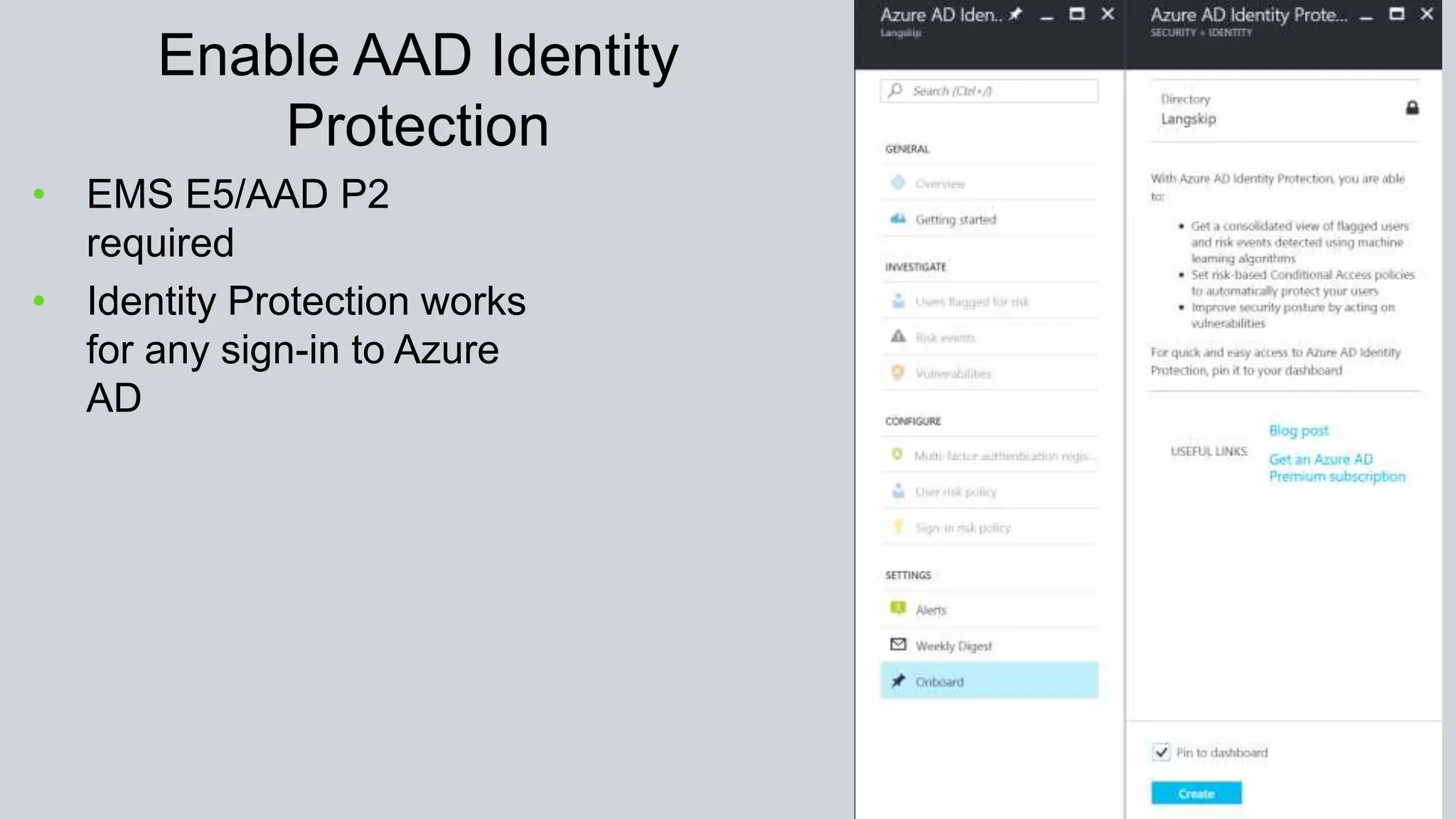Viewport: 1456px width, 819px height.
Task: Click the Vulnerabilities shield icon
Action: [898, 372]
